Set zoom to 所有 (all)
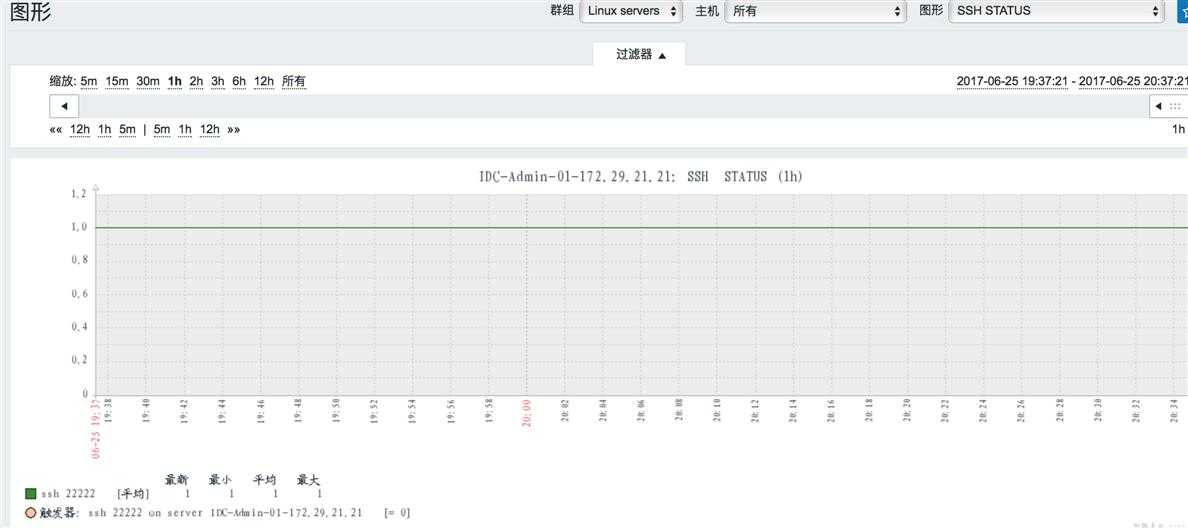The height and width of the screenshot is (528, 1188). (294, 81)
